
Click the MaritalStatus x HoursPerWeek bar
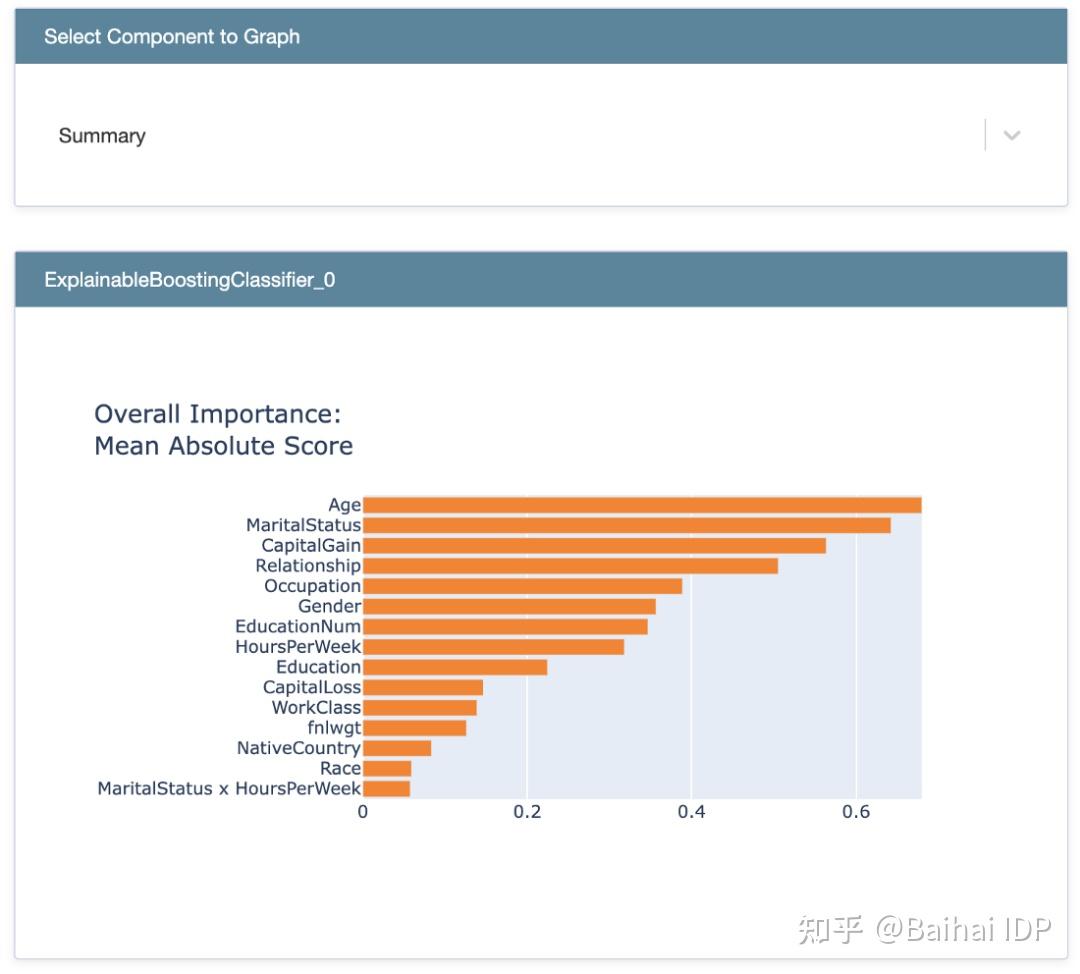[x=386, y=789]
